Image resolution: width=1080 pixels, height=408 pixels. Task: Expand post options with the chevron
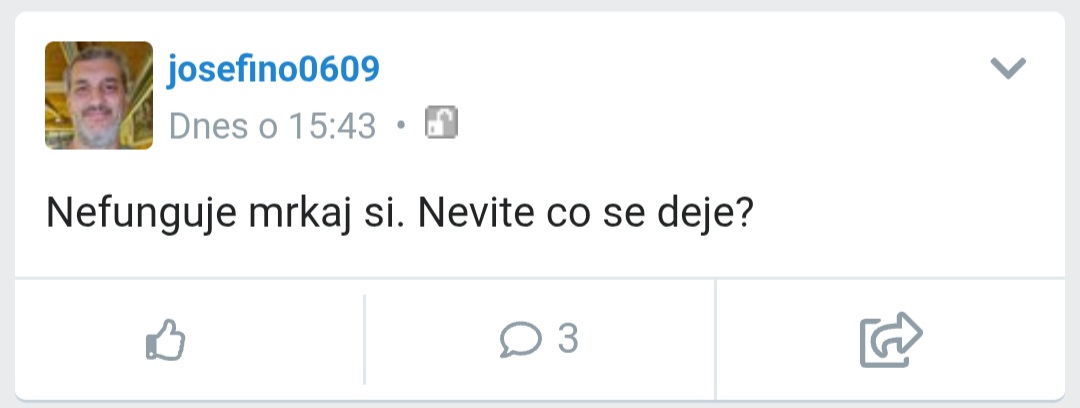pyautogui.click(x=1008, y=68)
